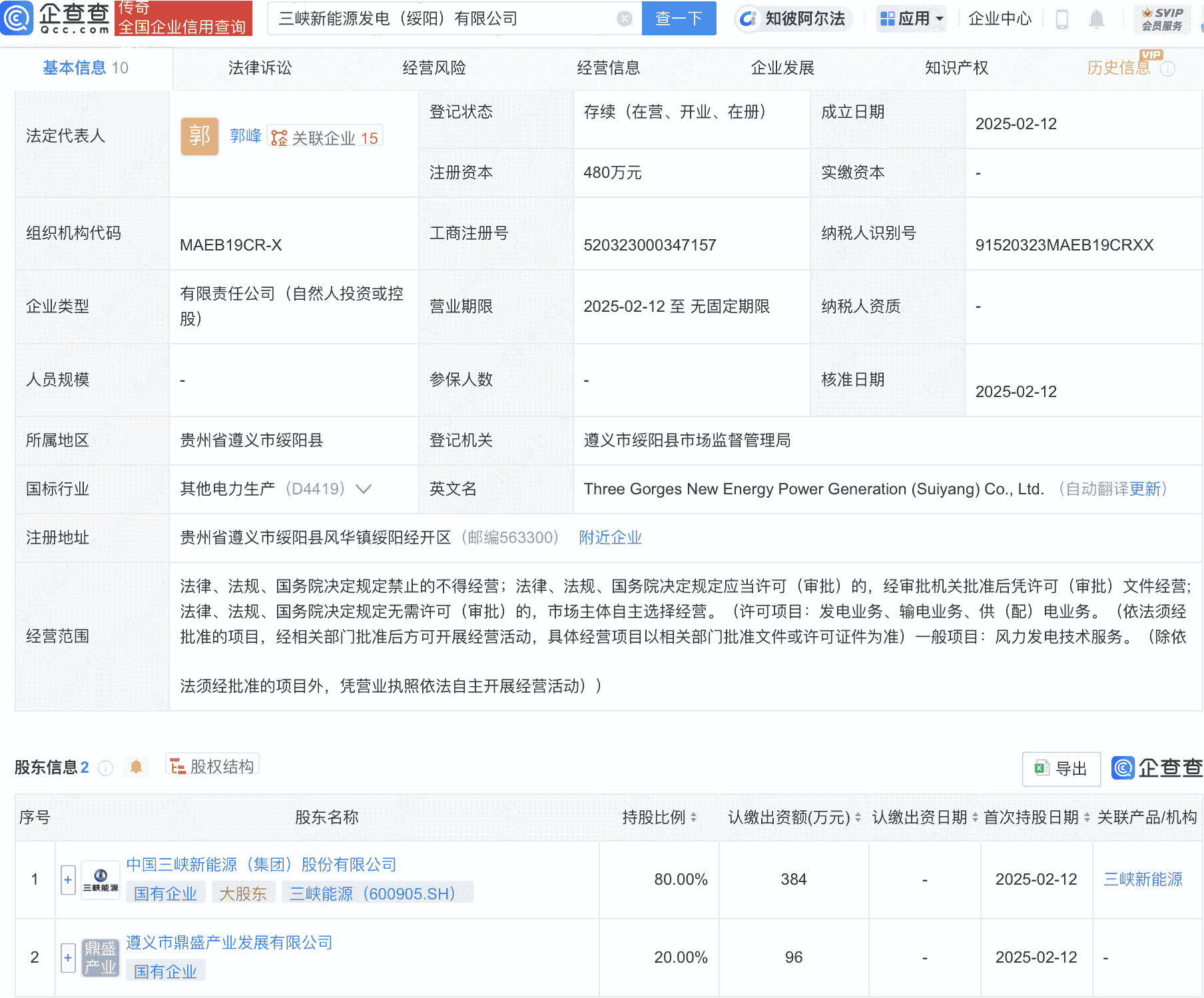Export shareholder data with 导出 Excel icon

point(1060,768)
